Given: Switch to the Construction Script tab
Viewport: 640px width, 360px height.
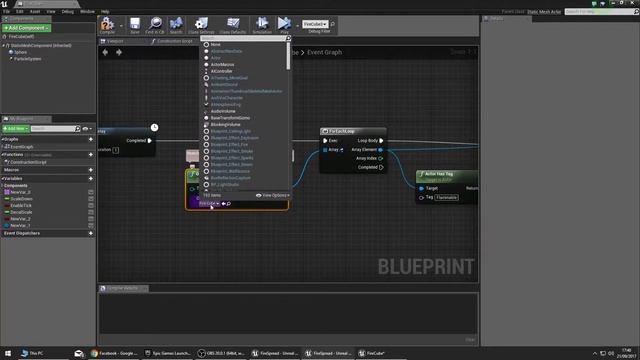Looking at the screenshot, I should coord(175,41).
